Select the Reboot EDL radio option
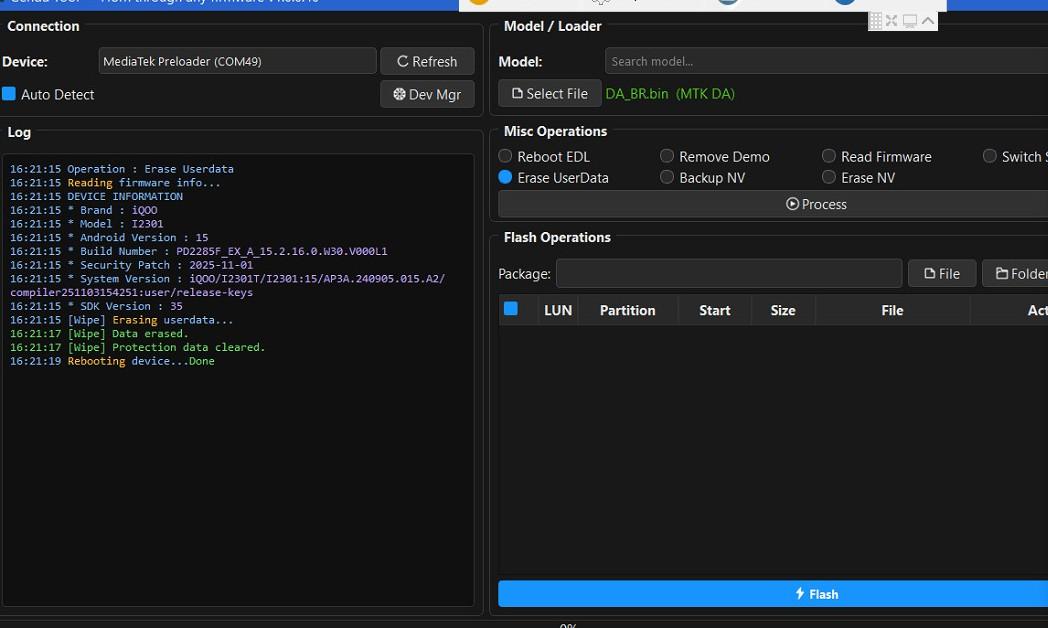This screenshot has width=1048, height=628. [506, 156]
